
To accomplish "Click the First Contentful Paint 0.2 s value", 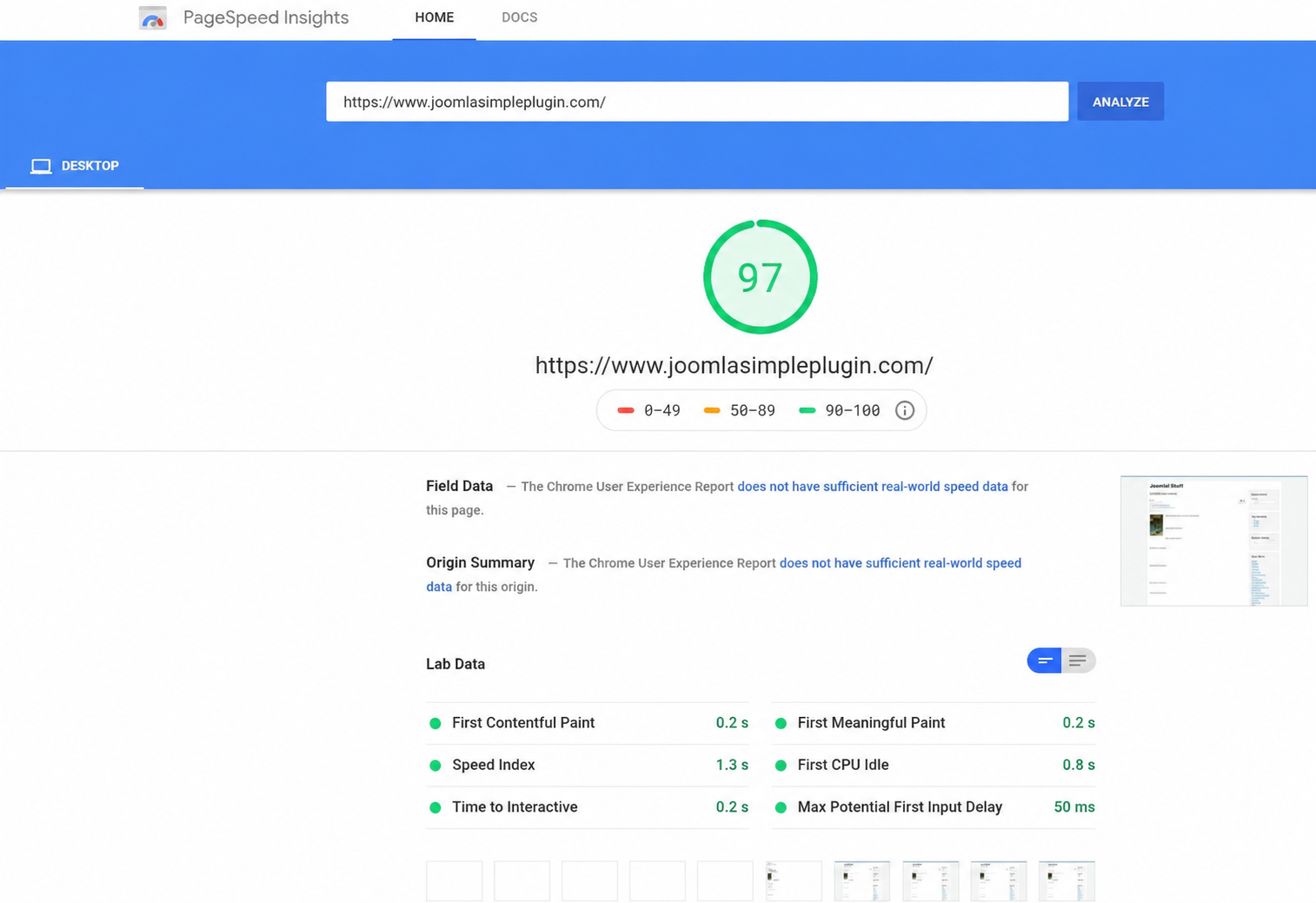I will pyautogui.click(x=732, y=723).
